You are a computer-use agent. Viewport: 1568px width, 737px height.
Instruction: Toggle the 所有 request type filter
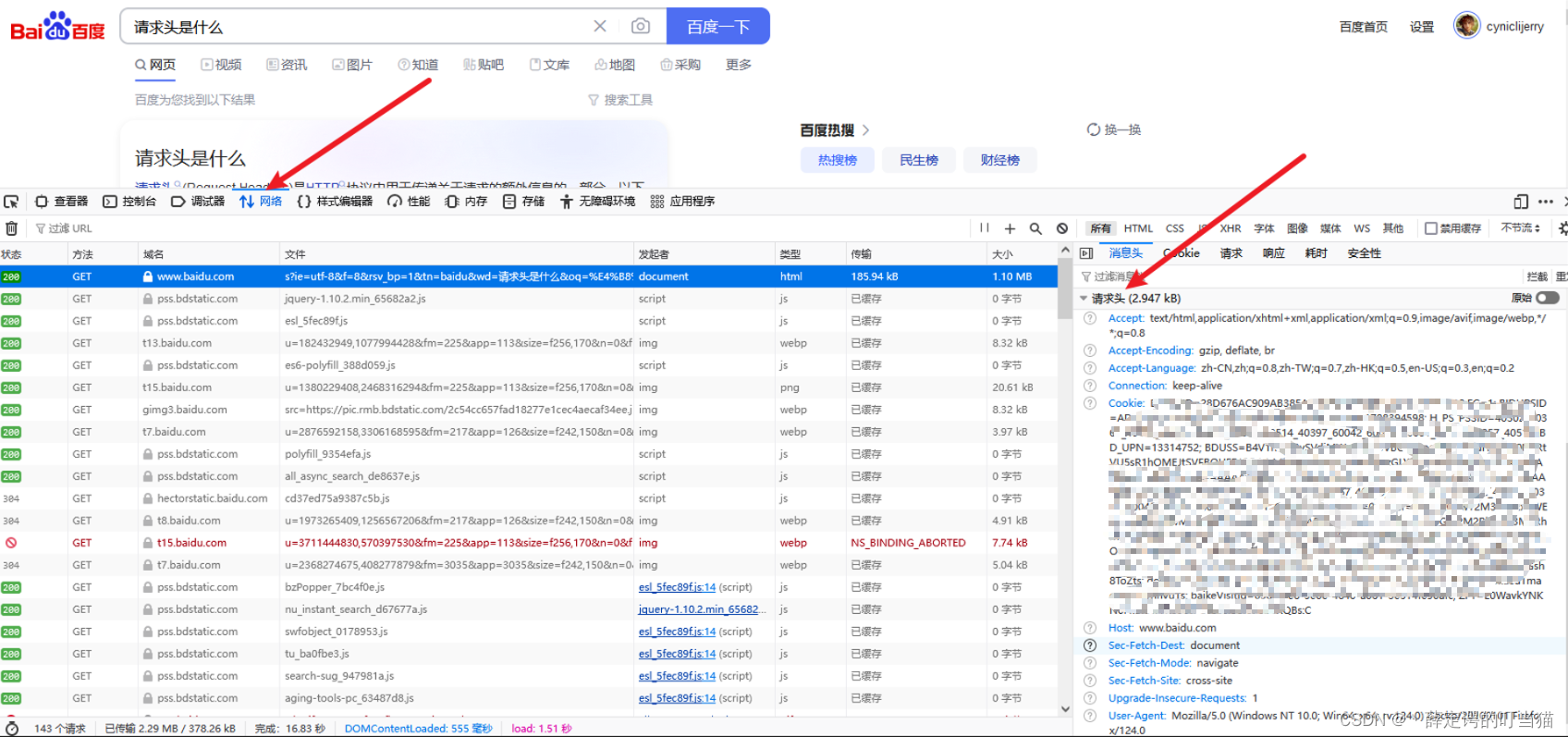tap(1100, 228)
